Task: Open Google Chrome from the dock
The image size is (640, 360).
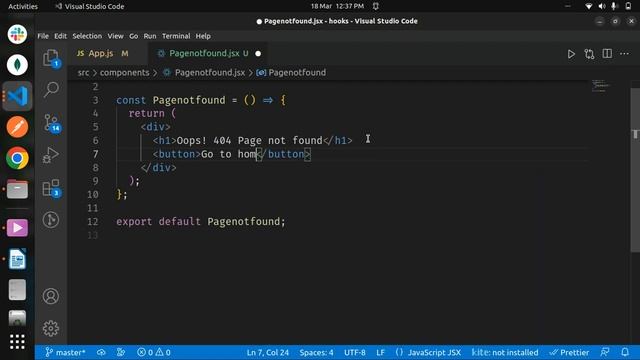Action: tap(17, 158)
